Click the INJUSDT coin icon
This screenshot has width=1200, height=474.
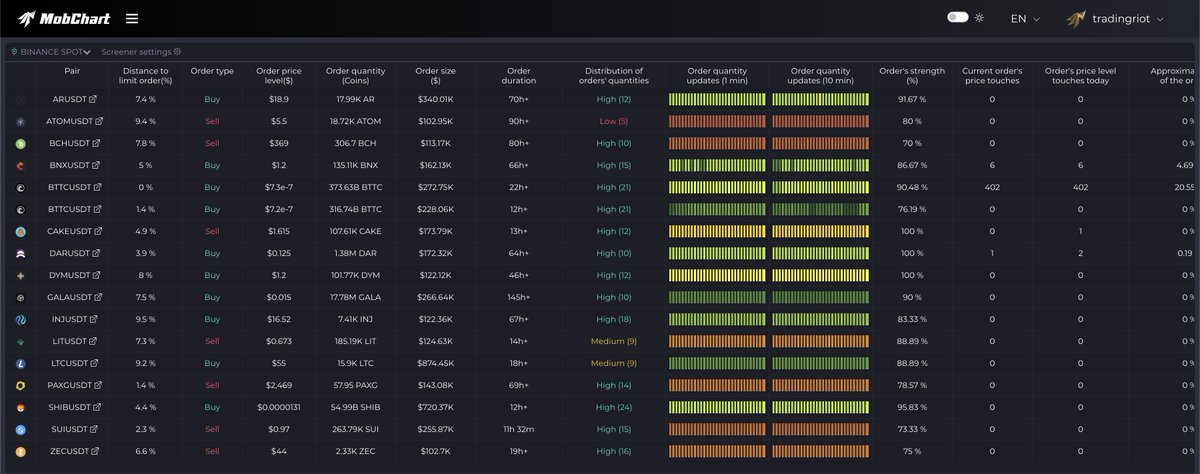[20, 319]
